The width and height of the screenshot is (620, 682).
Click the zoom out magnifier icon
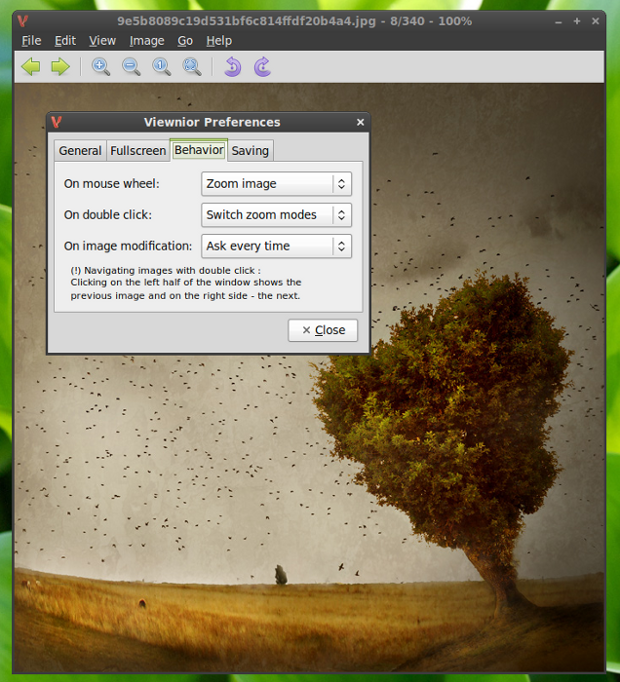click(131, 67)
